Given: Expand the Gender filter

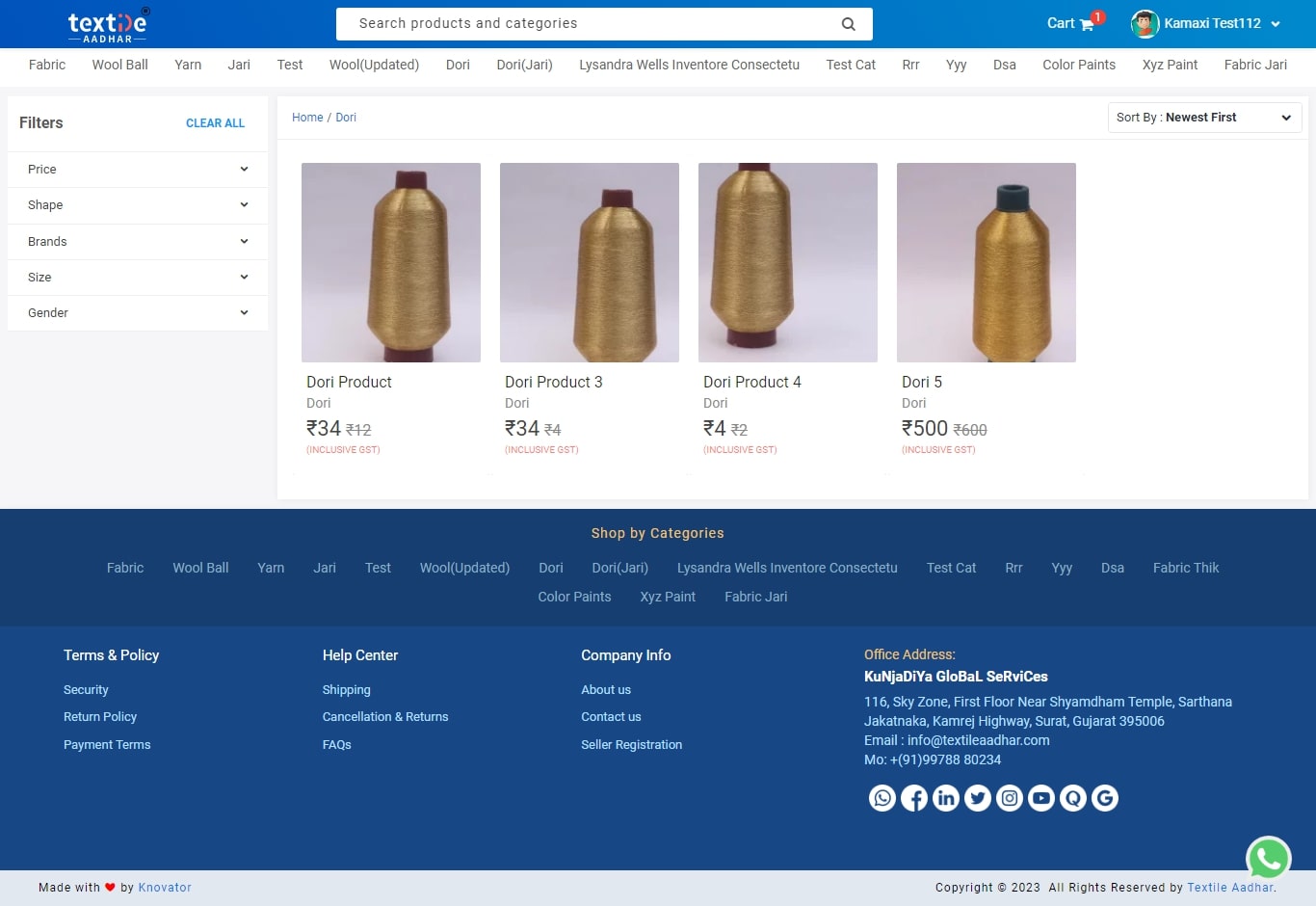Looking at the screenshot, I should pos(137,313).
